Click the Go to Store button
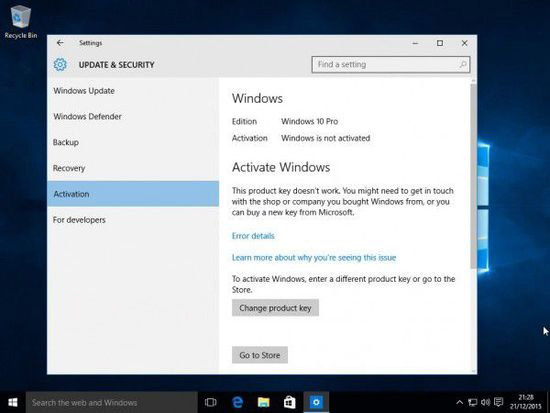 click(x=260, y=355)
